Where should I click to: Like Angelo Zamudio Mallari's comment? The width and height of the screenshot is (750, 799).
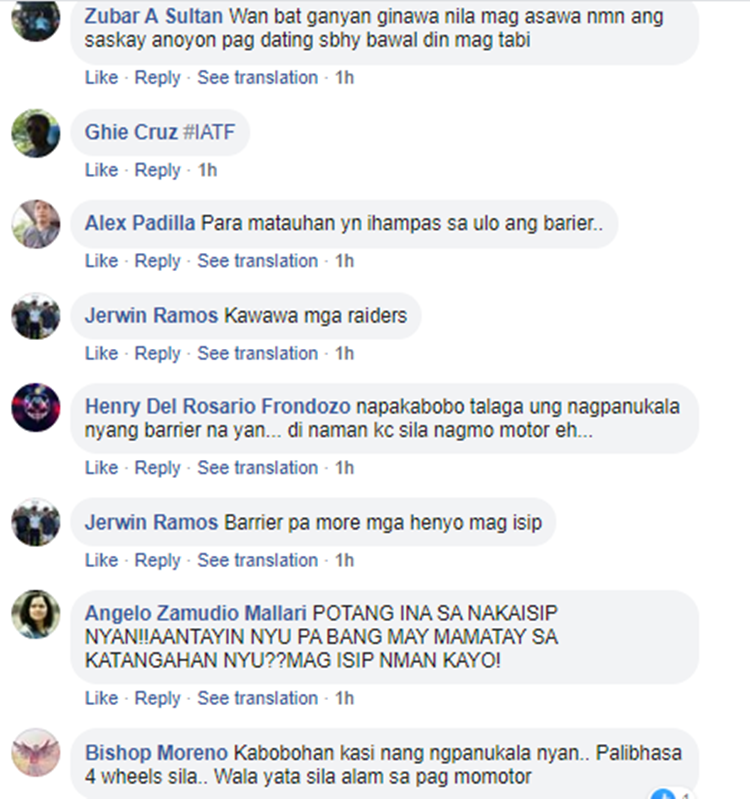[101, 698]
